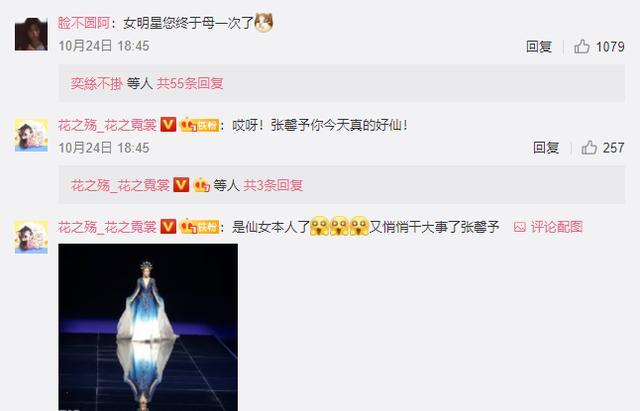Like the comment with 1079 likes
640x411 pixels.
[582, 47]
